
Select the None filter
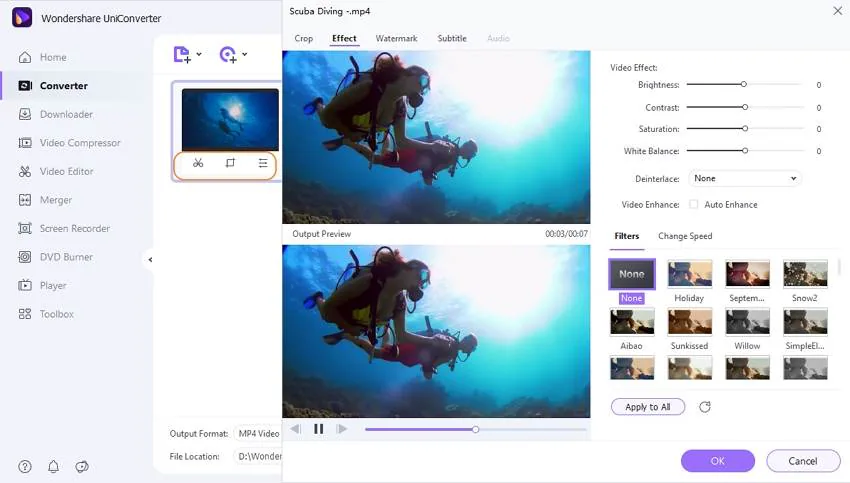(632, 274)
